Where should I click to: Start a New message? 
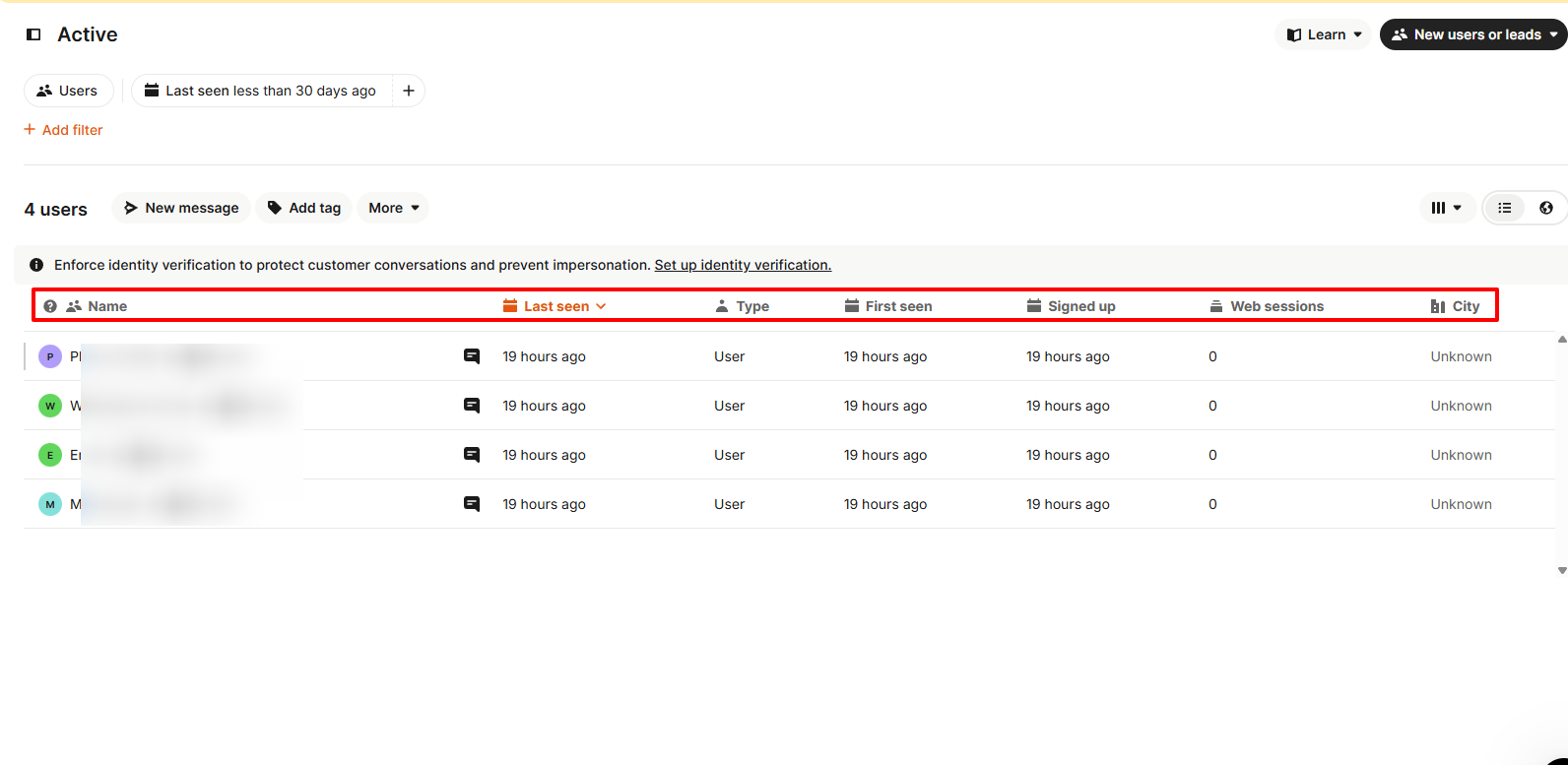(x=181, y=208)
